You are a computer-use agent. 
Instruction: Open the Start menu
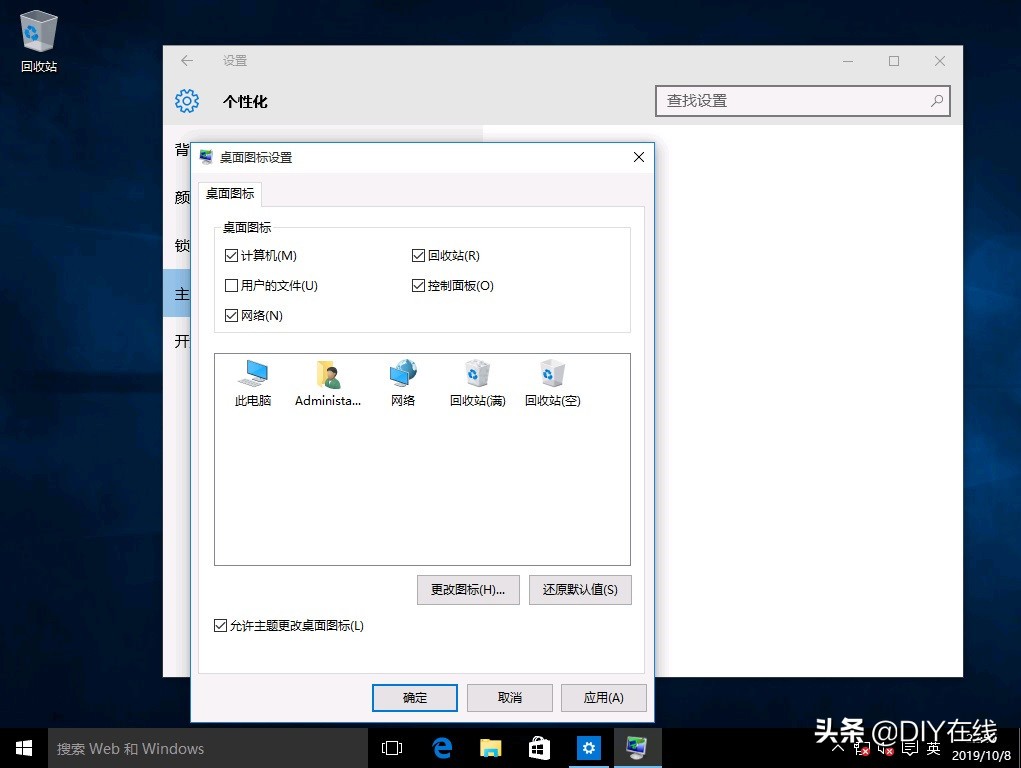[23, 747]
